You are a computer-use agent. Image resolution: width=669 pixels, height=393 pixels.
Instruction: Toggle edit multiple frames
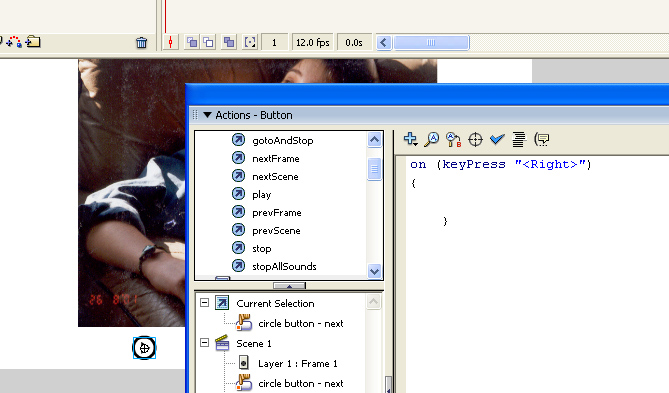click(x=229, y=42)
